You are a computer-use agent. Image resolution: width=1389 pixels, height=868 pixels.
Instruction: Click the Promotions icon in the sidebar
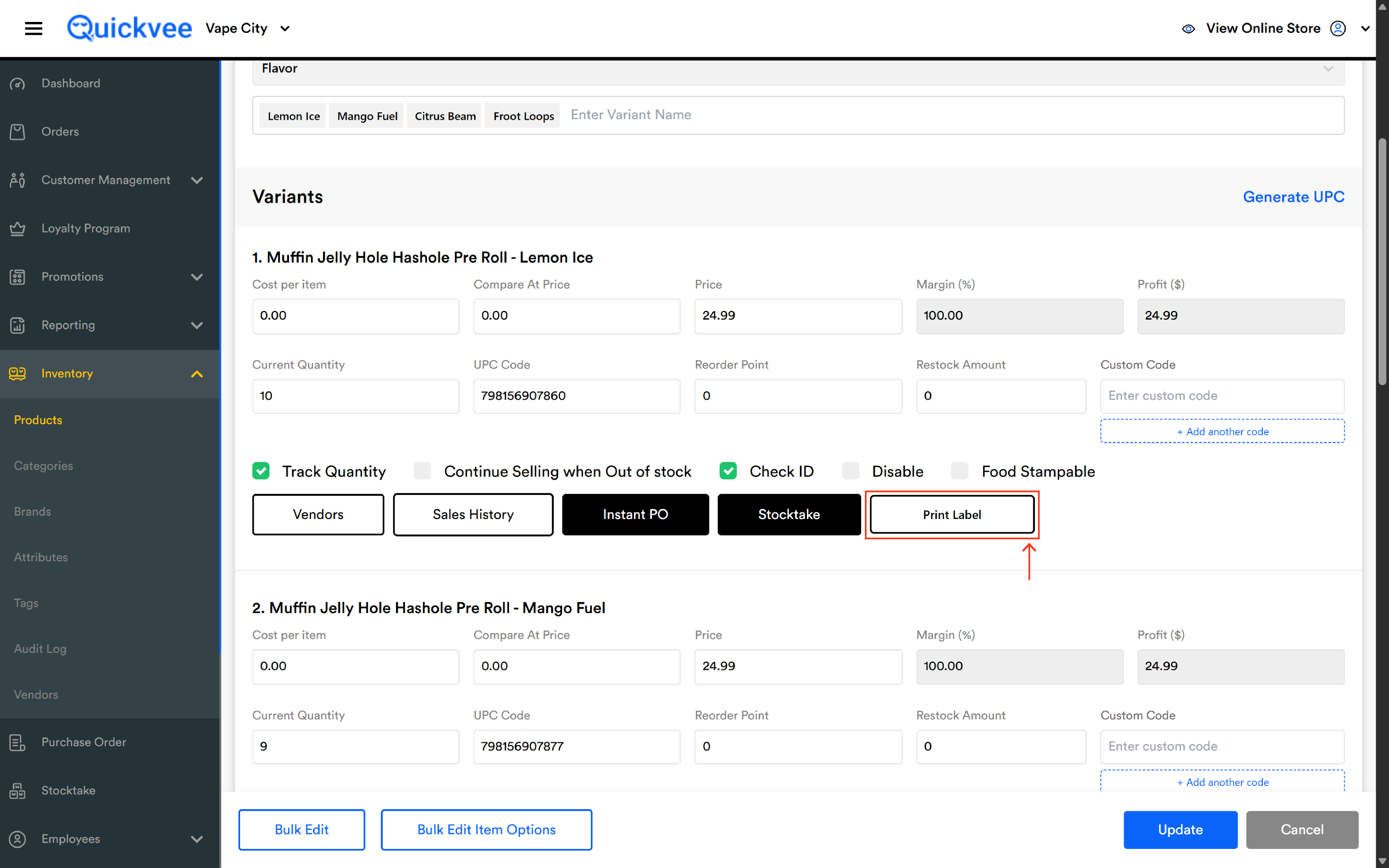click(17, 277)
